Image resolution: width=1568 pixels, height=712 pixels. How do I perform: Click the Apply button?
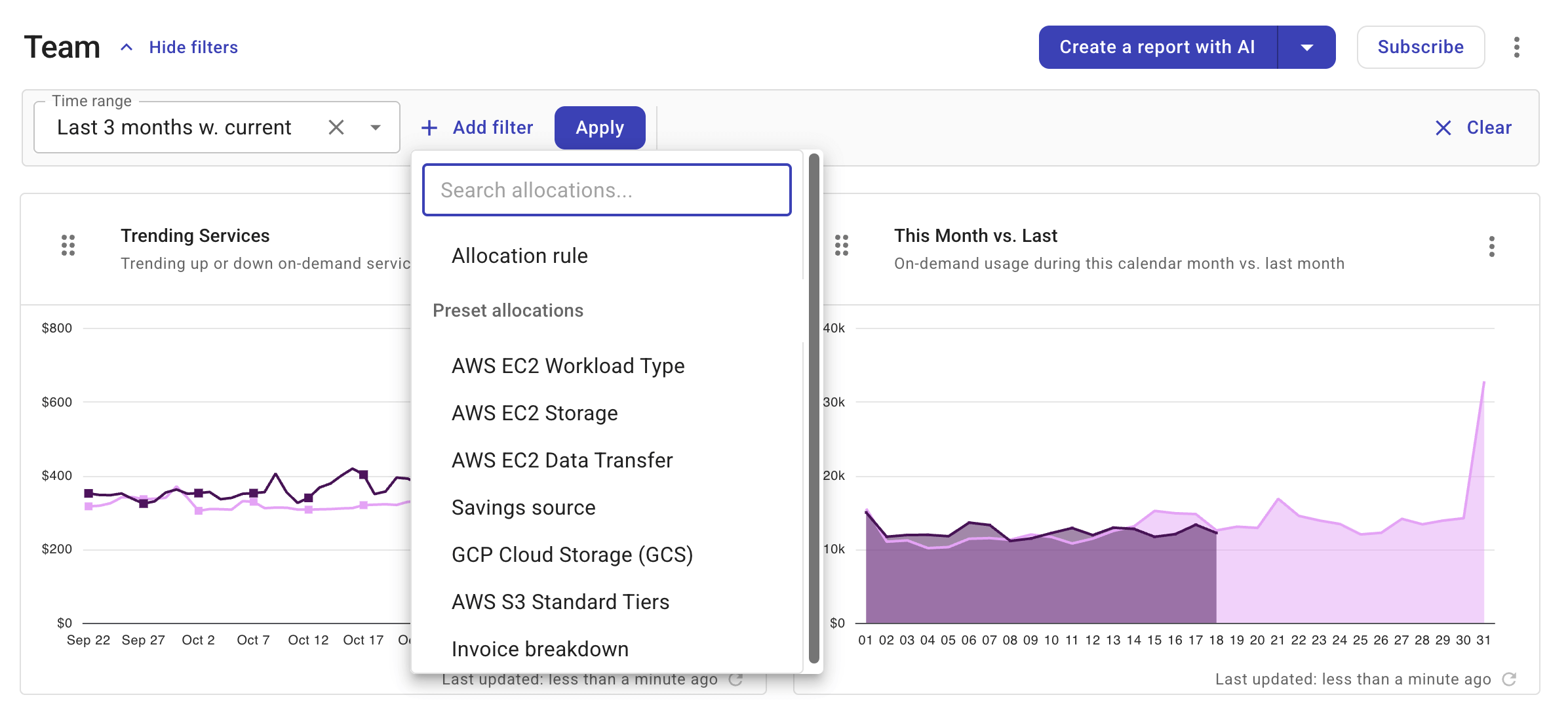599,127
